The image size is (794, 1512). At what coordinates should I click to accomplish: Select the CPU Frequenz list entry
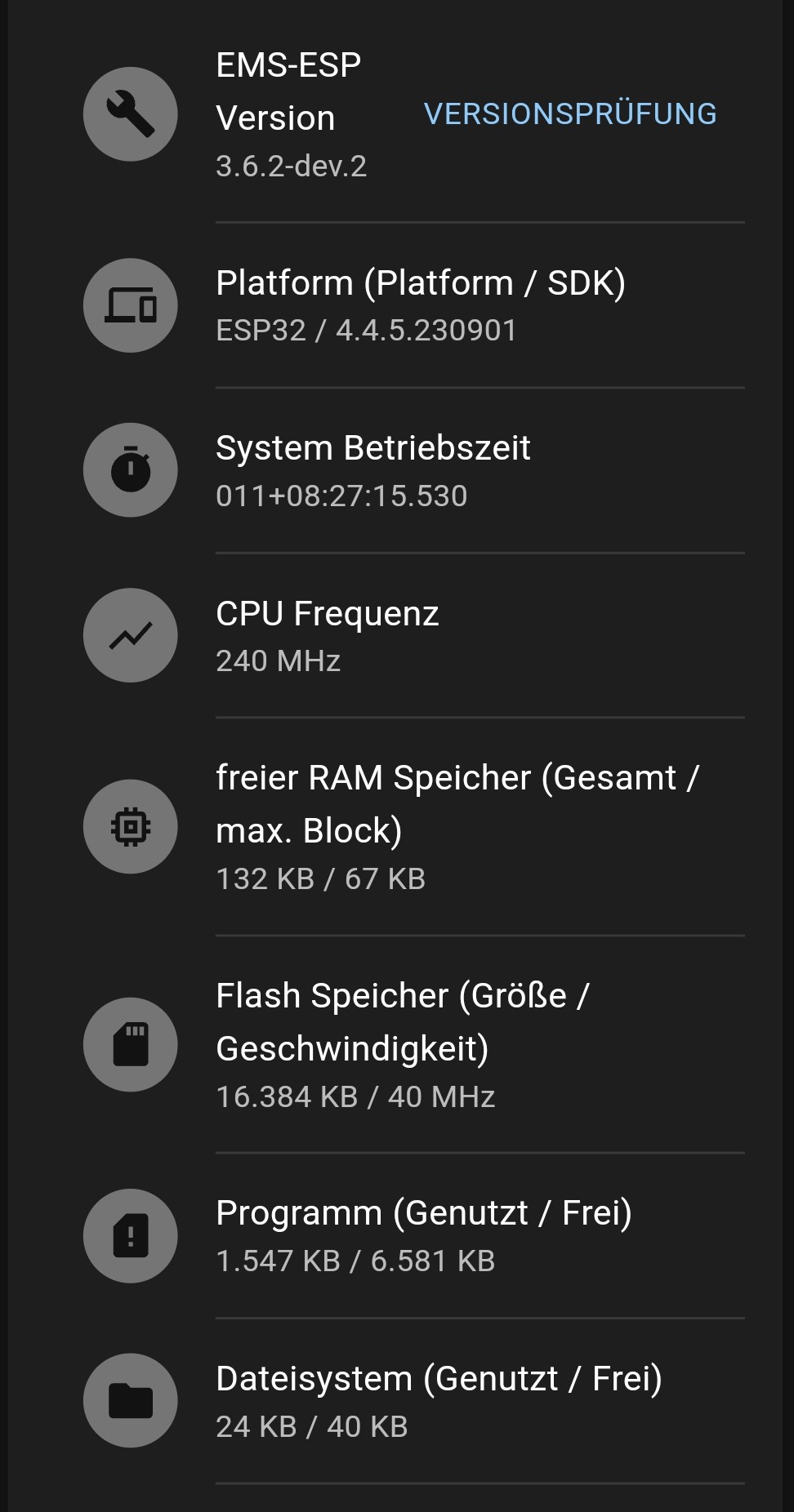[x=327, y=613]
